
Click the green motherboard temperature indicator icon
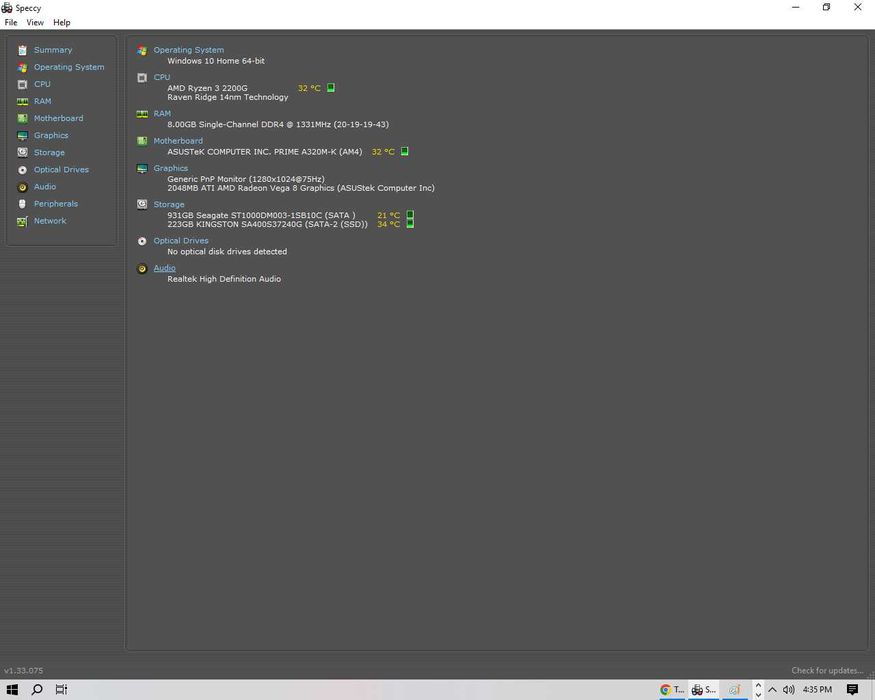(405, 151)
